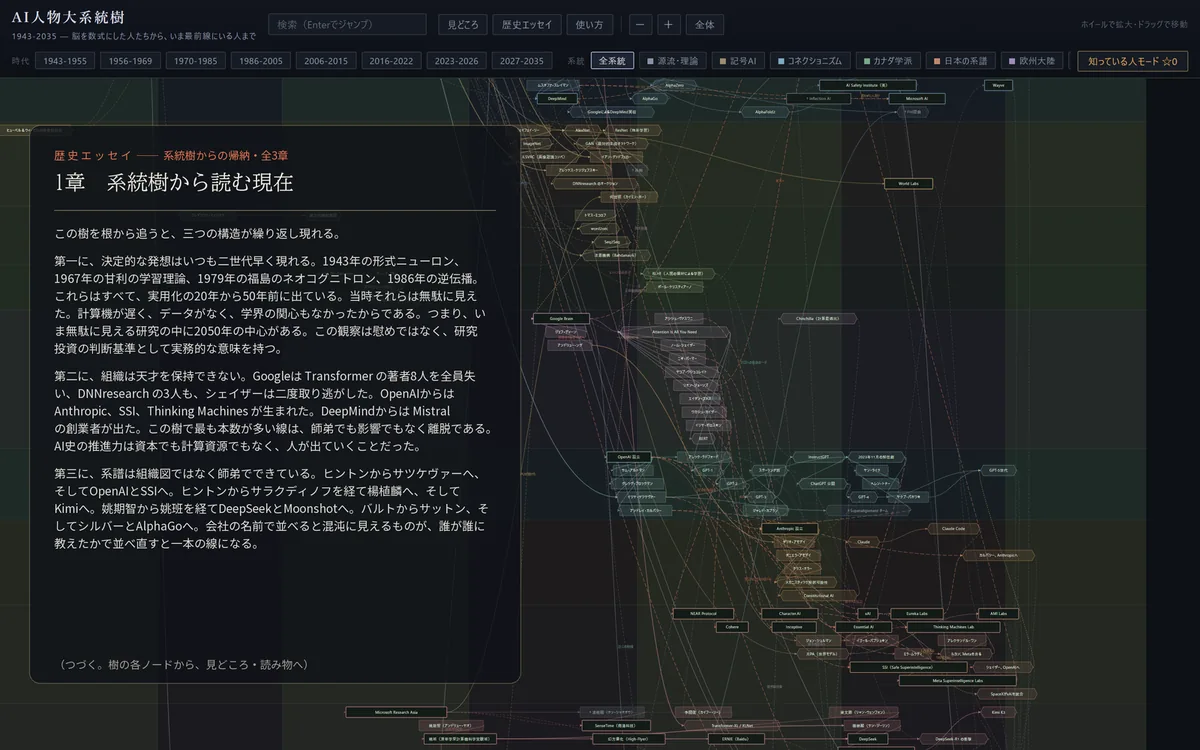This screenshot has width=1200, height=750.
Task: Jump to the 1986-2005 era
Action: (x=261, y=61)
